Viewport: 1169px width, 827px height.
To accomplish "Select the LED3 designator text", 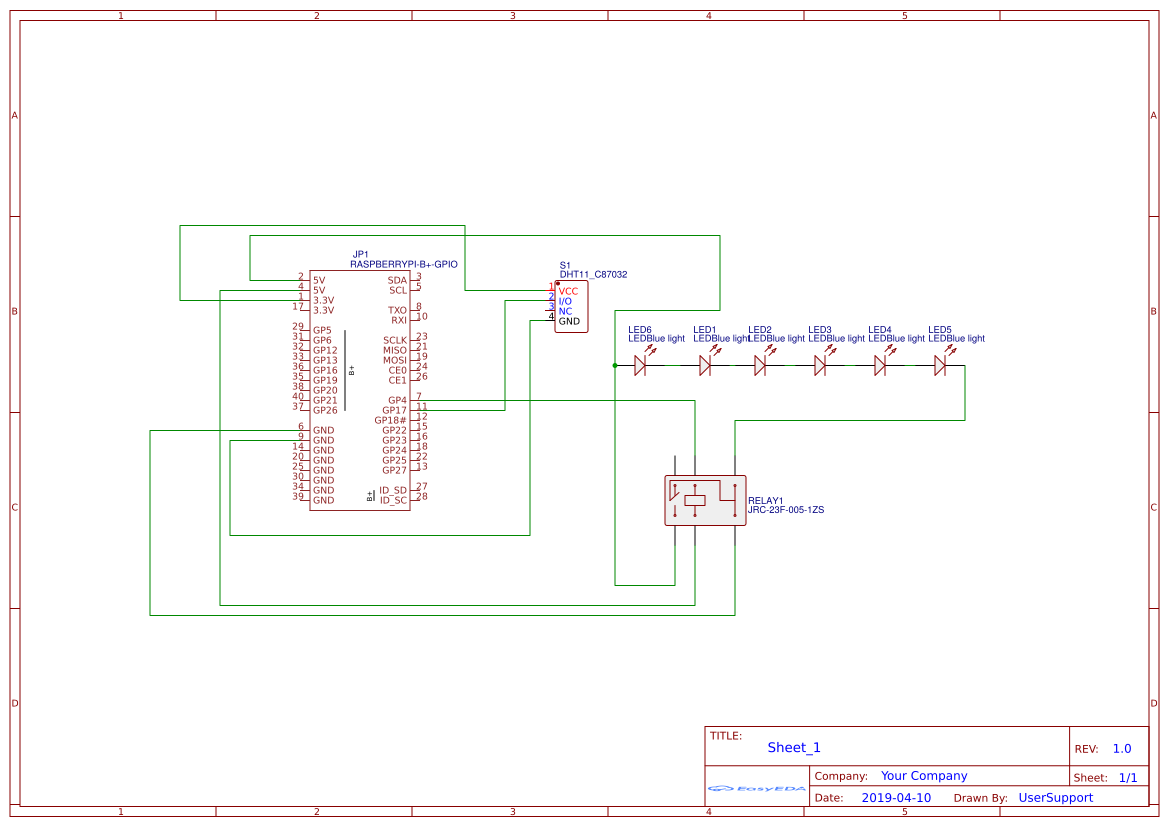I will click(820, 330).
